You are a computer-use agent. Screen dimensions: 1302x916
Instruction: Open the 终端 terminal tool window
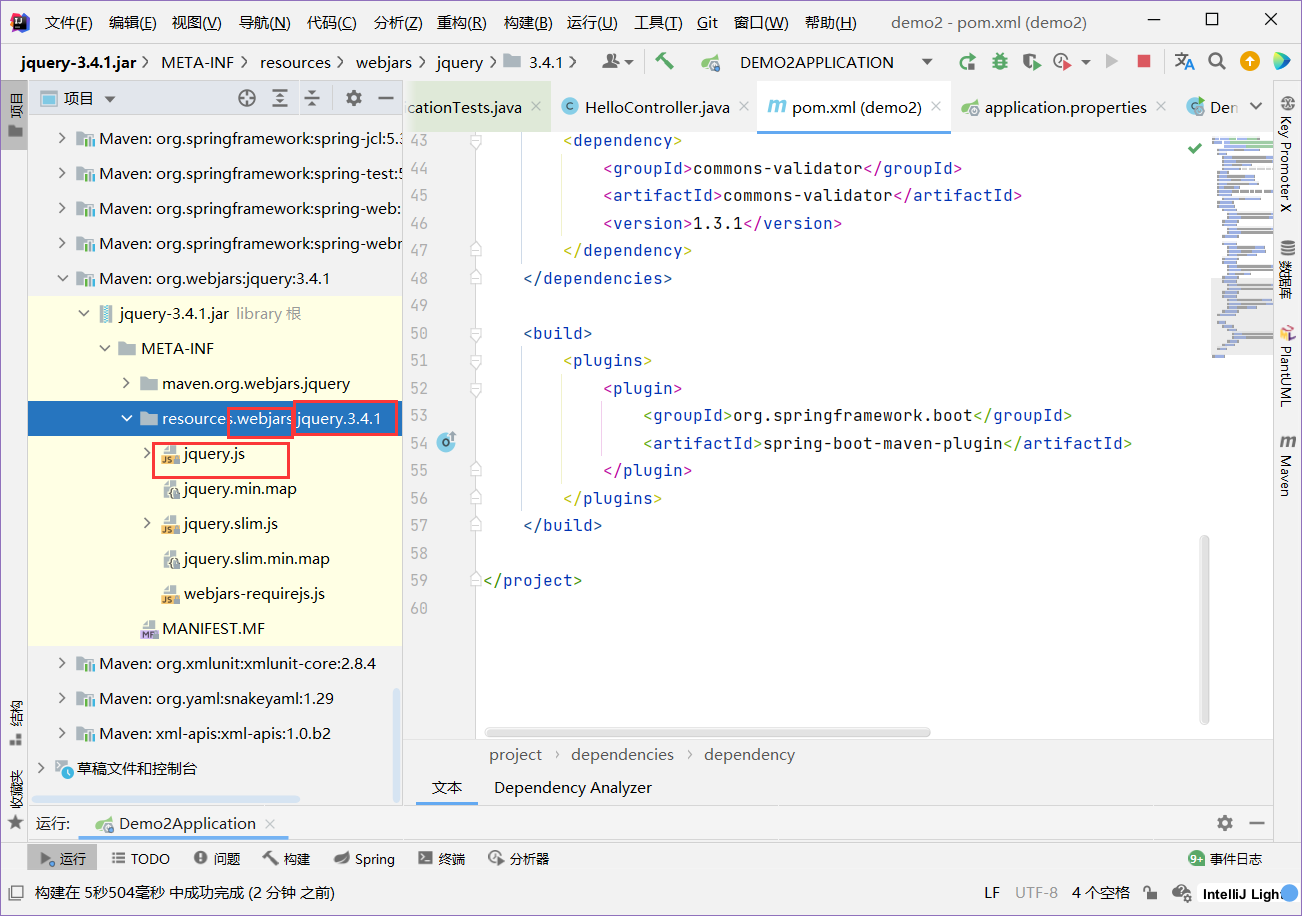click(x=441, y=858)
